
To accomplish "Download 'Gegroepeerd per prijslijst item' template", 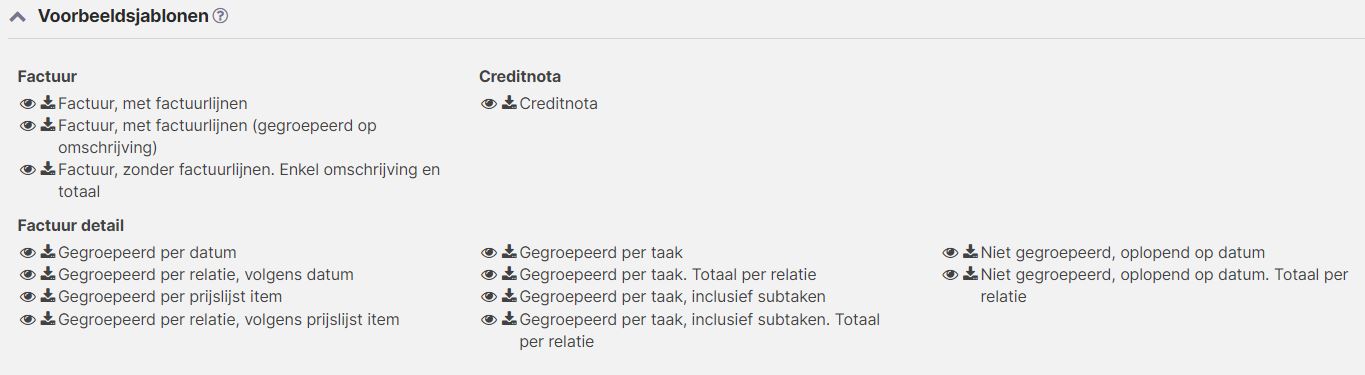I will (48, 296).
